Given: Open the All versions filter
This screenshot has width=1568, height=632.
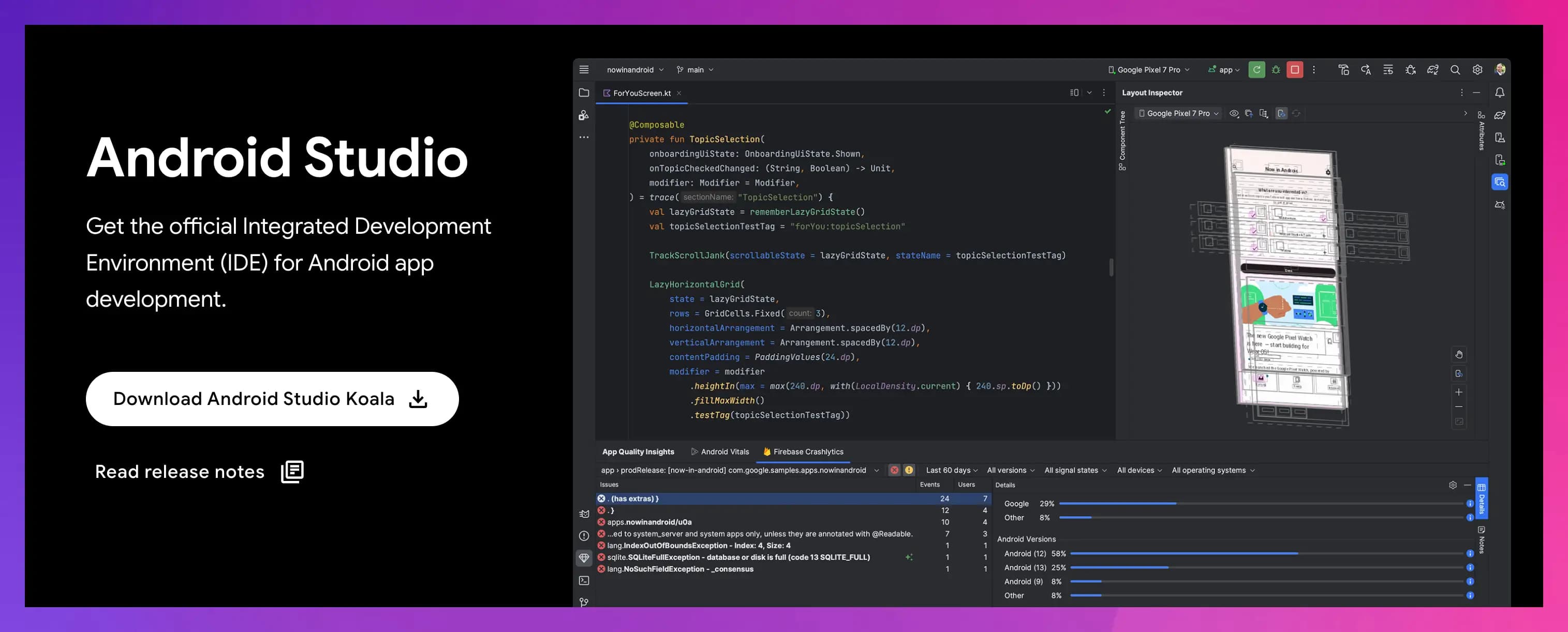Looking at the screenshot, I should (1011, 470).
